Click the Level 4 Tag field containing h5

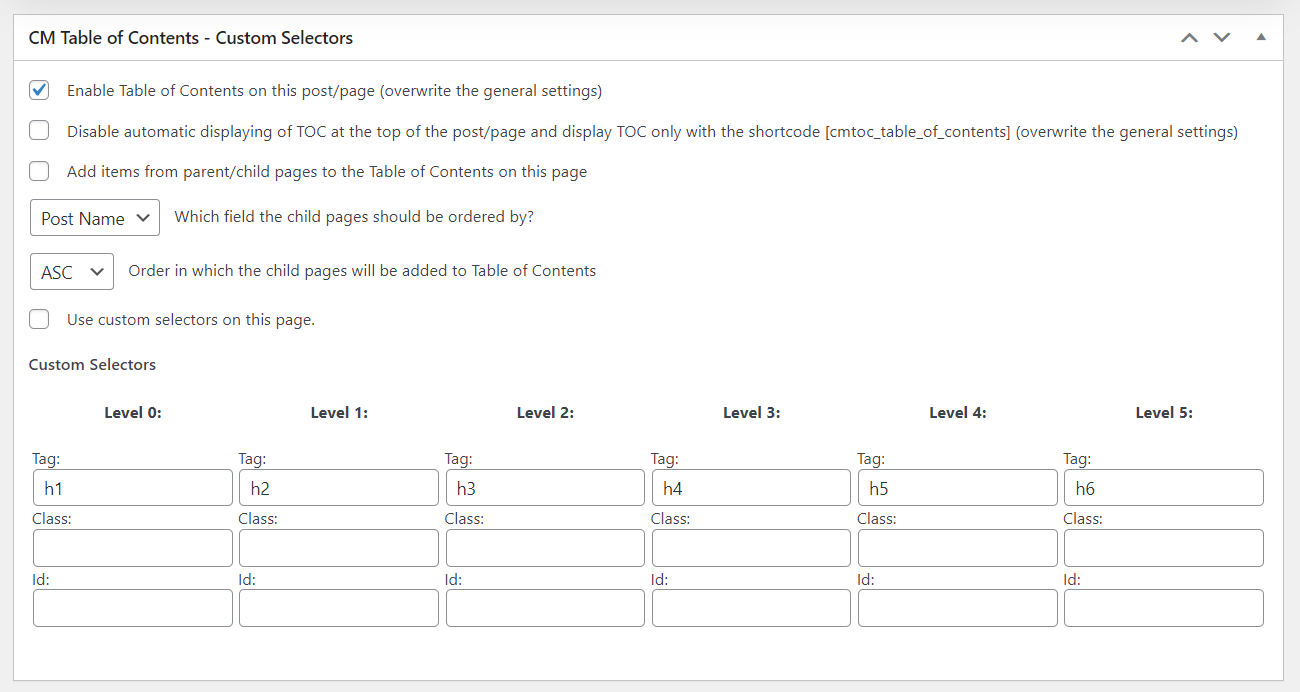pyautogui.click(x=958, y=488)
